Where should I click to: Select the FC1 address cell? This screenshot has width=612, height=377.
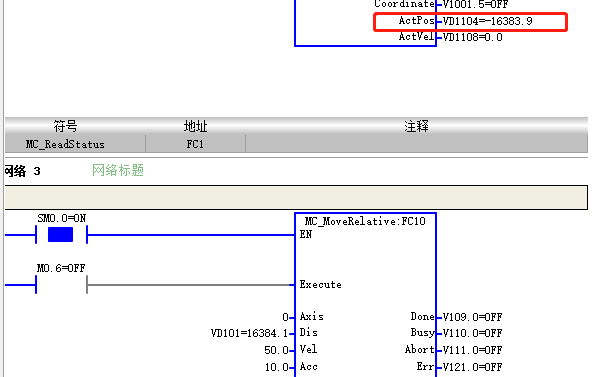pyautogui.click(x=195, y=144)
